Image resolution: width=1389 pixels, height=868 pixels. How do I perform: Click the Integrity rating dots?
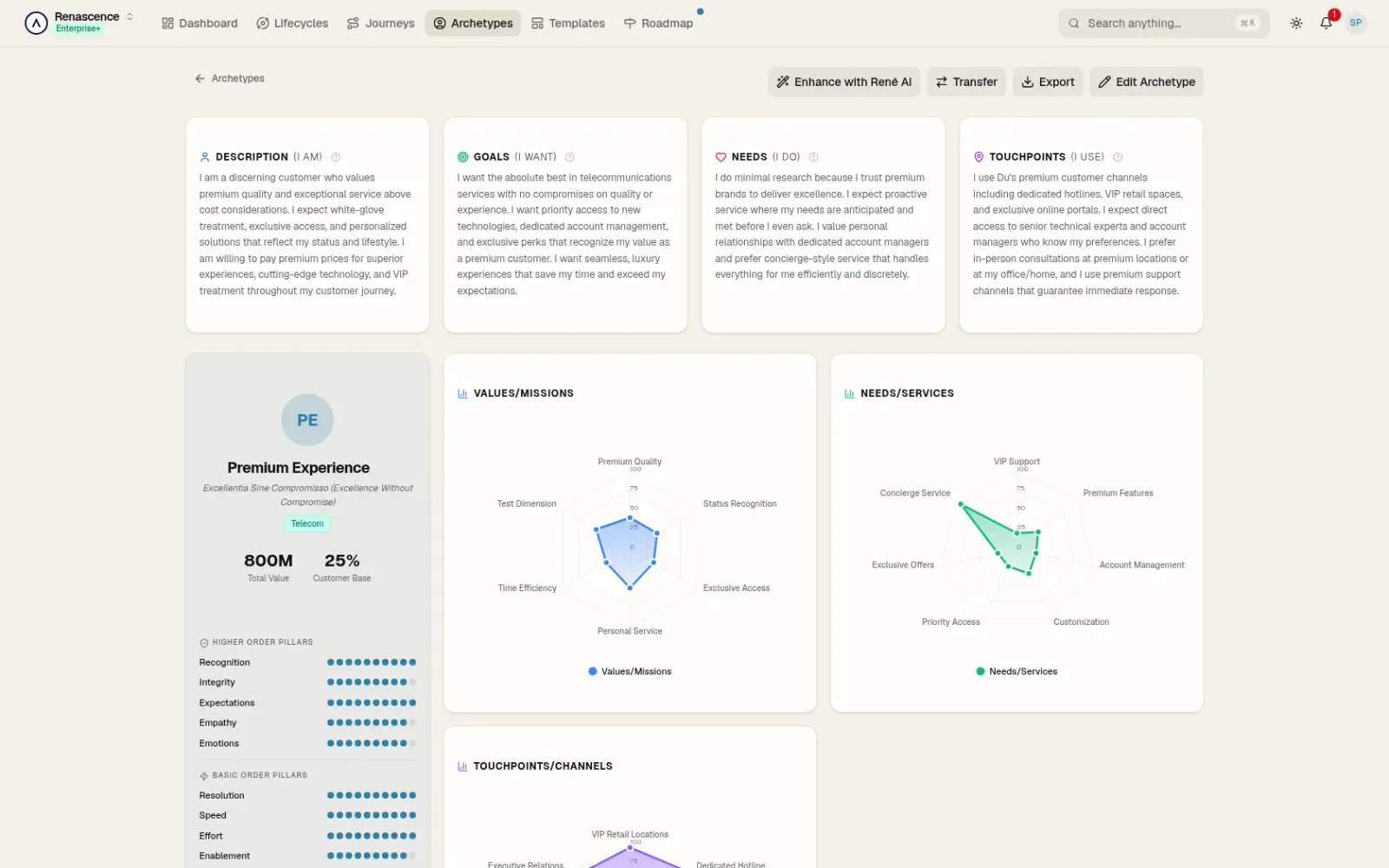tap(372, 682)
